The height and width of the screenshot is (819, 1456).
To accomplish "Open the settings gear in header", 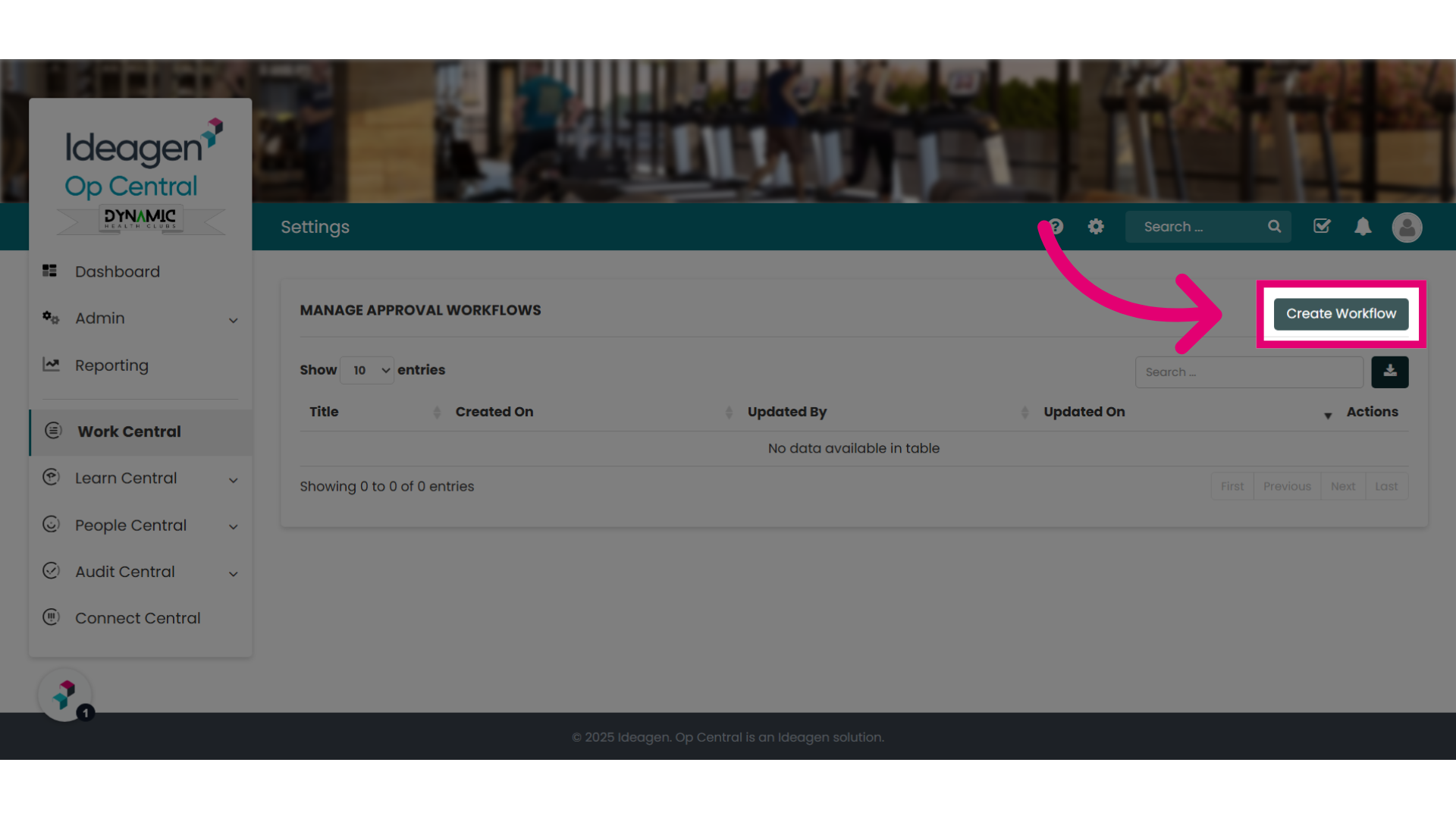I will pos(1096,227).
